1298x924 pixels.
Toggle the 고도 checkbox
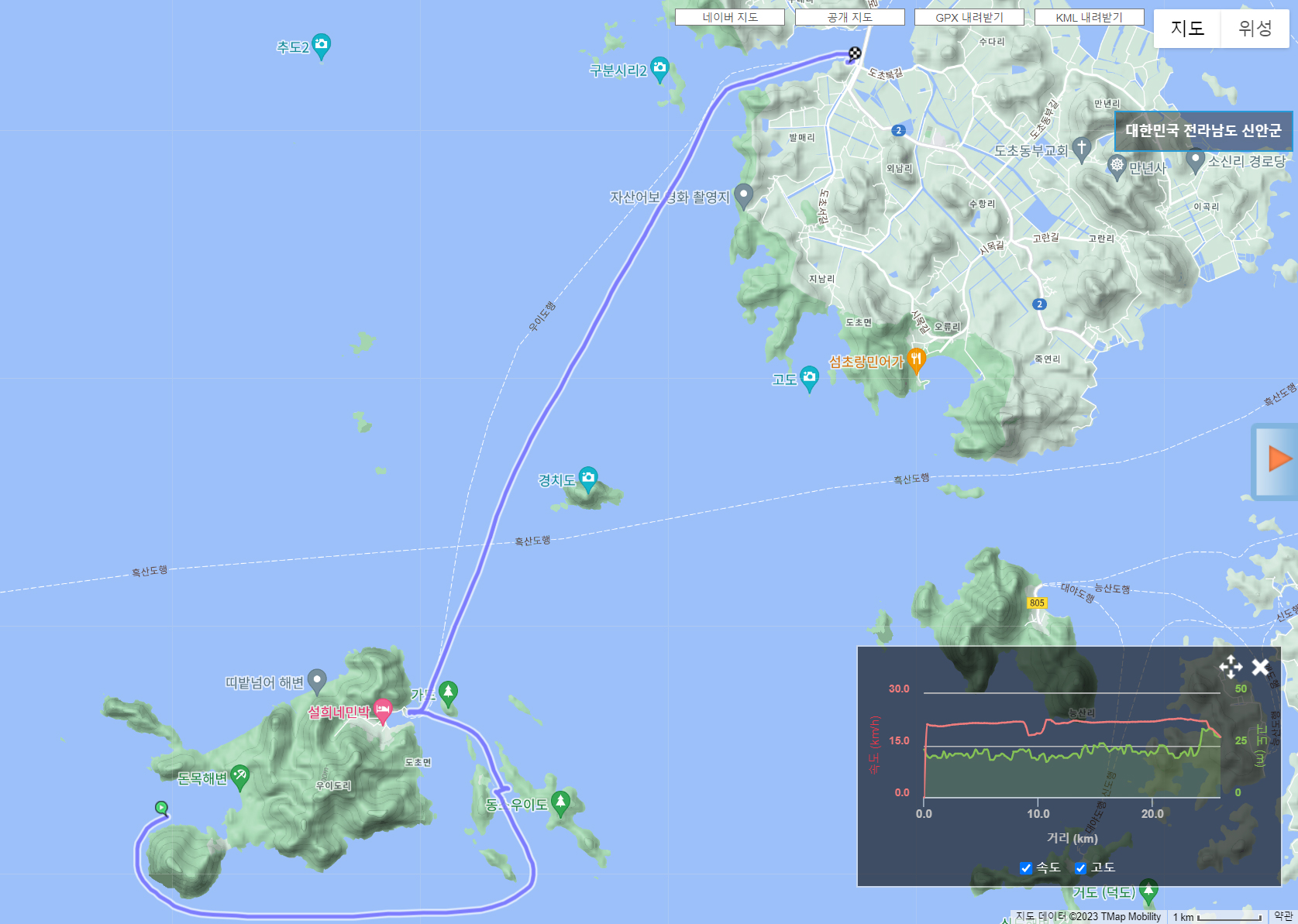pyautogui.click(x=1080, y=868)
